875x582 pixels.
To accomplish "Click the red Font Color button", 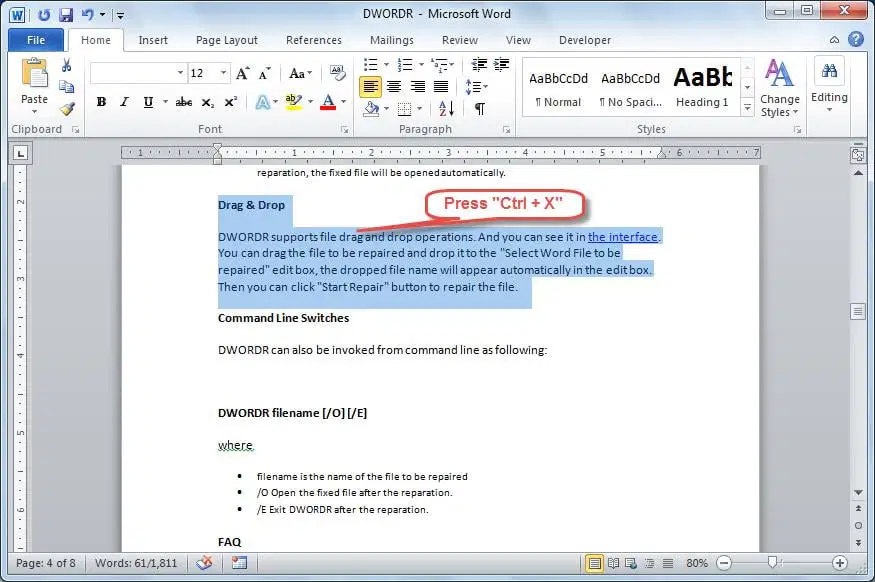I will tap(328, 102).
